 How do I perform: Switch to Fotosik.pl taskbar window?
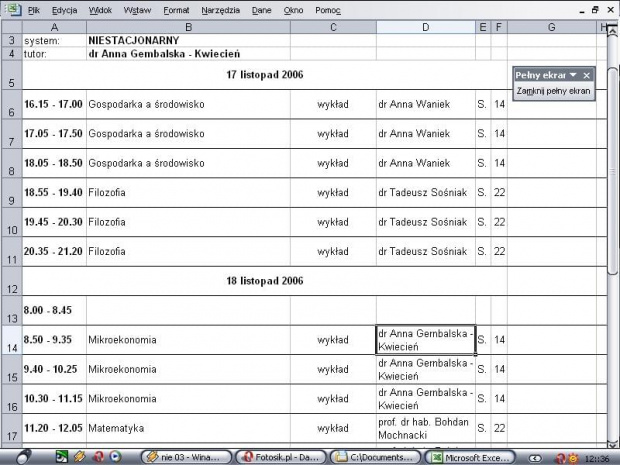point(281,457)
